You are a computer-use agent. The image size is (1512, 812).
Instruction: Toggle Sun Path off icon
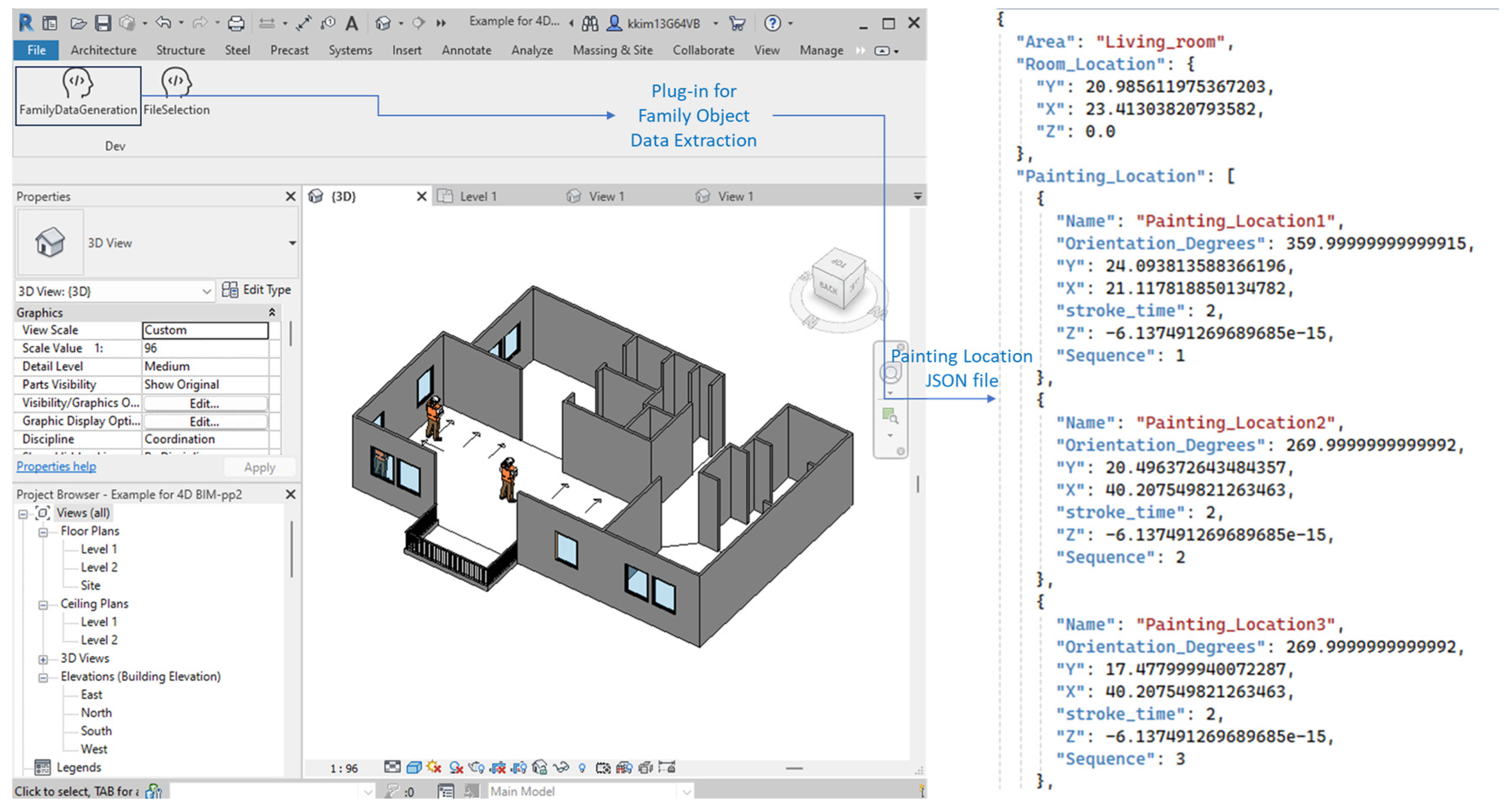[434, 767]
